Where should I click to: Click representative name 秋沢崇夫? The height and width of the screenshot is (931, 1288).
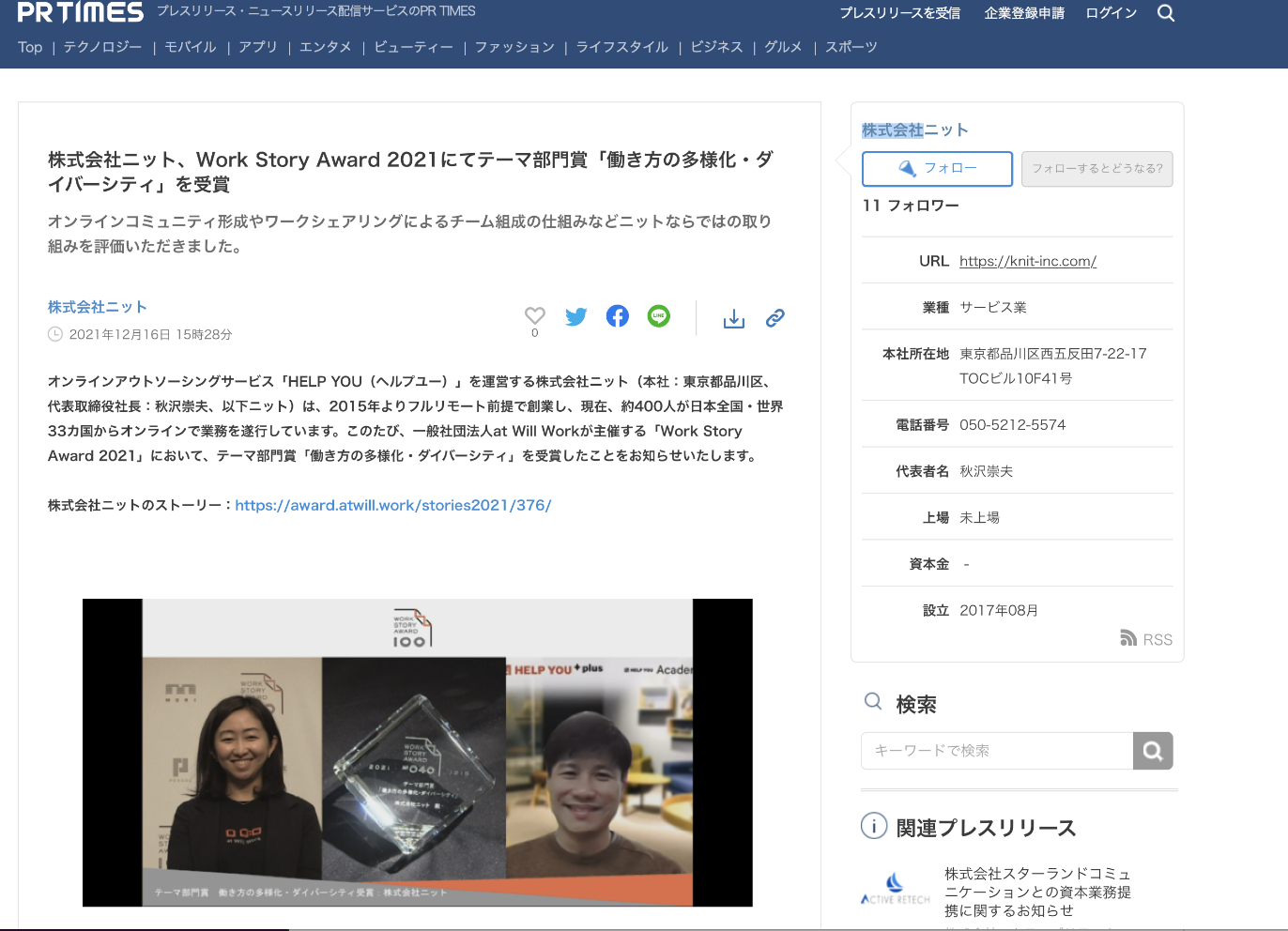pyautogui.click(x=987, y=471)
